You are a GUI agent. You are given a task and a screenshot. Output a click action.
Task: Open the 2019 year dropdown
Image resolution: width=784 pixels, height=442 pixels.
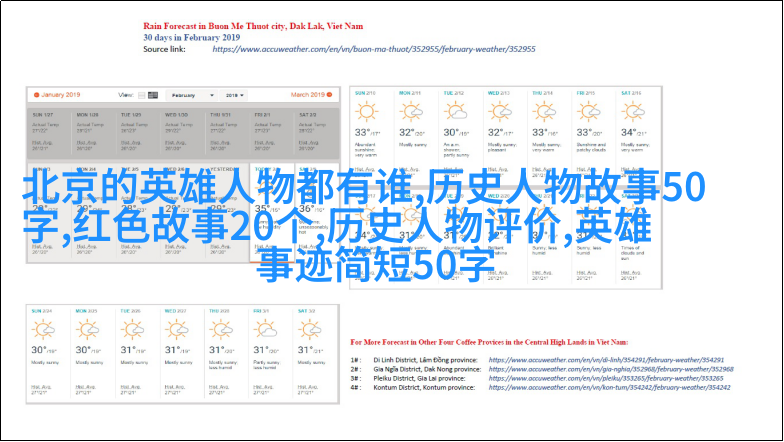click(234, 95)
